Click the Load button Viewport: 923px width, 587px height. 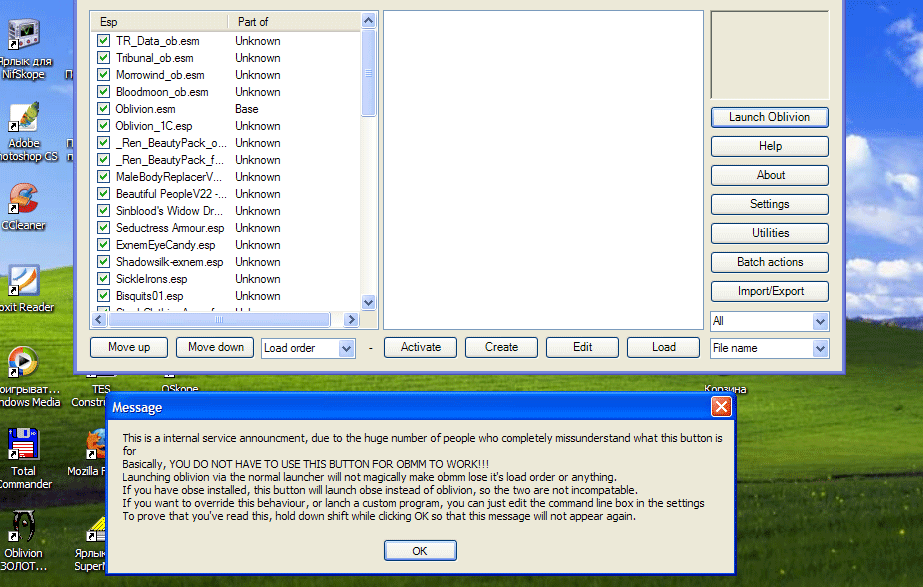pos(663,347)
